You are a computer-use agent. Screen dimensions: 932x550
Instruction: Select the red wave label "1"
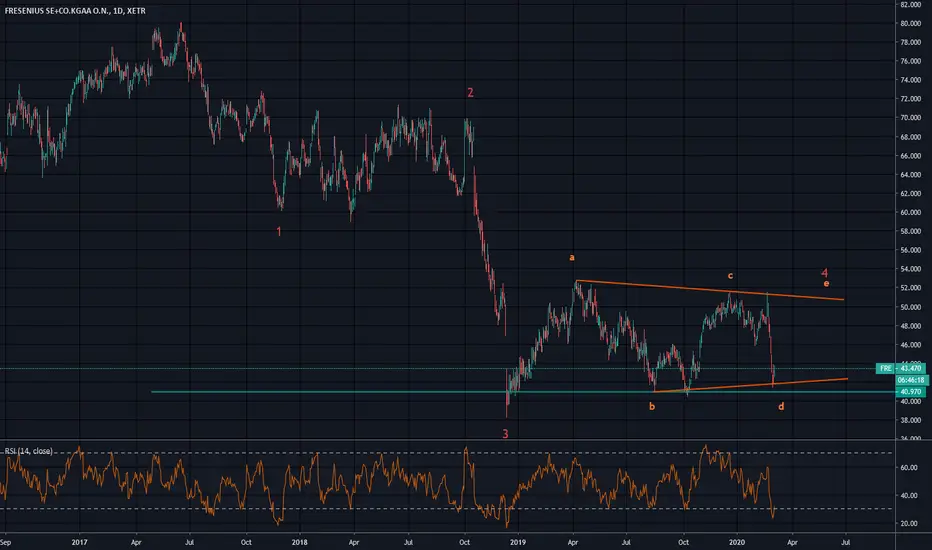(279, 231)
